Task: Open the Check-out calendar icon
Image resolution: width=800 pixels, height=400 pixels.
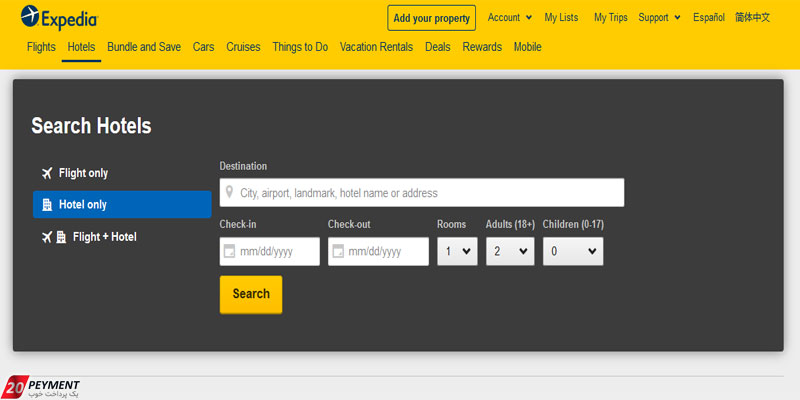Action: tap(338, 251)
